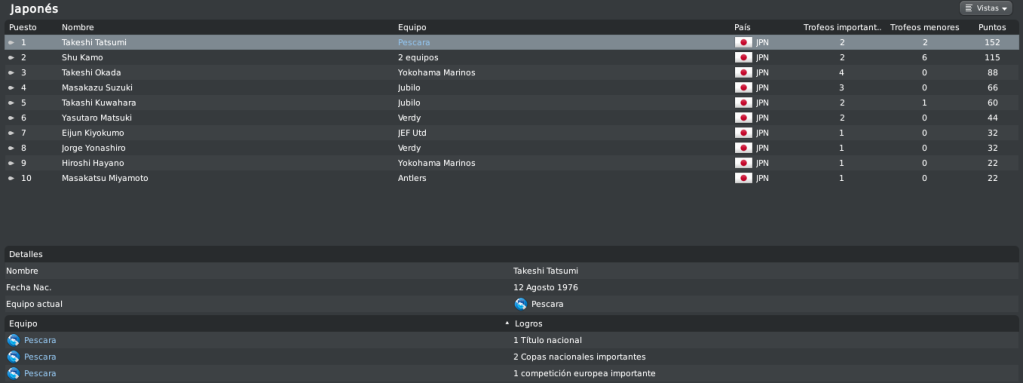Click Pescara club logo beside Equipo actual

click(521, 304)
